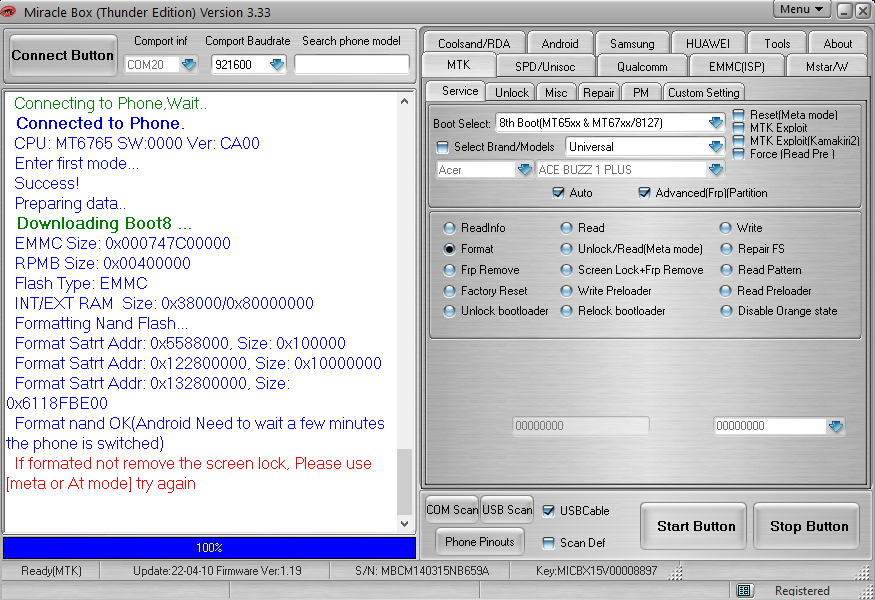Click the Start Button
The image size is (875, 600).
[695, 526]
